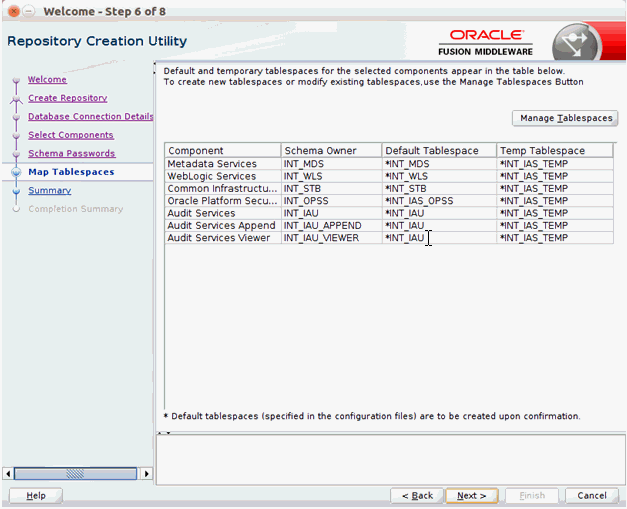Viewport: 627px width, 509px height.
Task: Open the Welcome step link
Action: (x=47, y=80)
